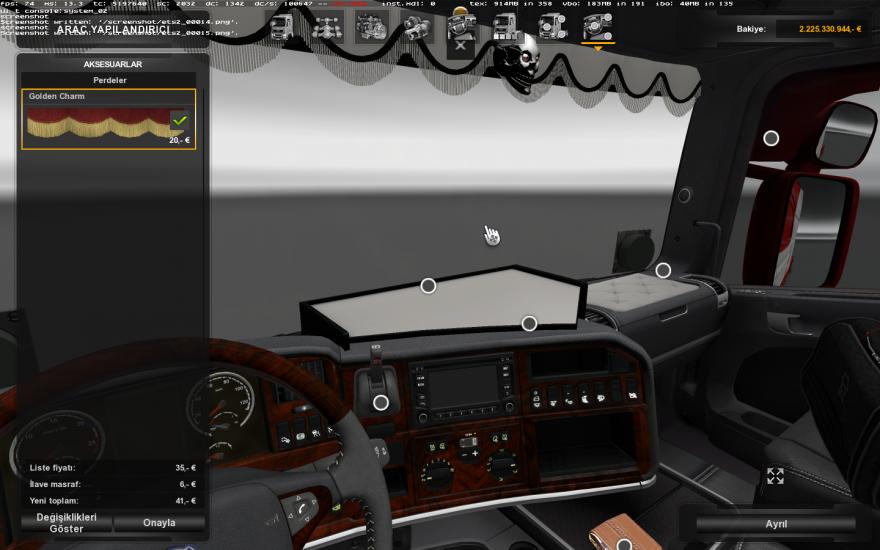The image size is (880, 550).
Task: Open the truck paint job icon
Action: tap(506, 27)
